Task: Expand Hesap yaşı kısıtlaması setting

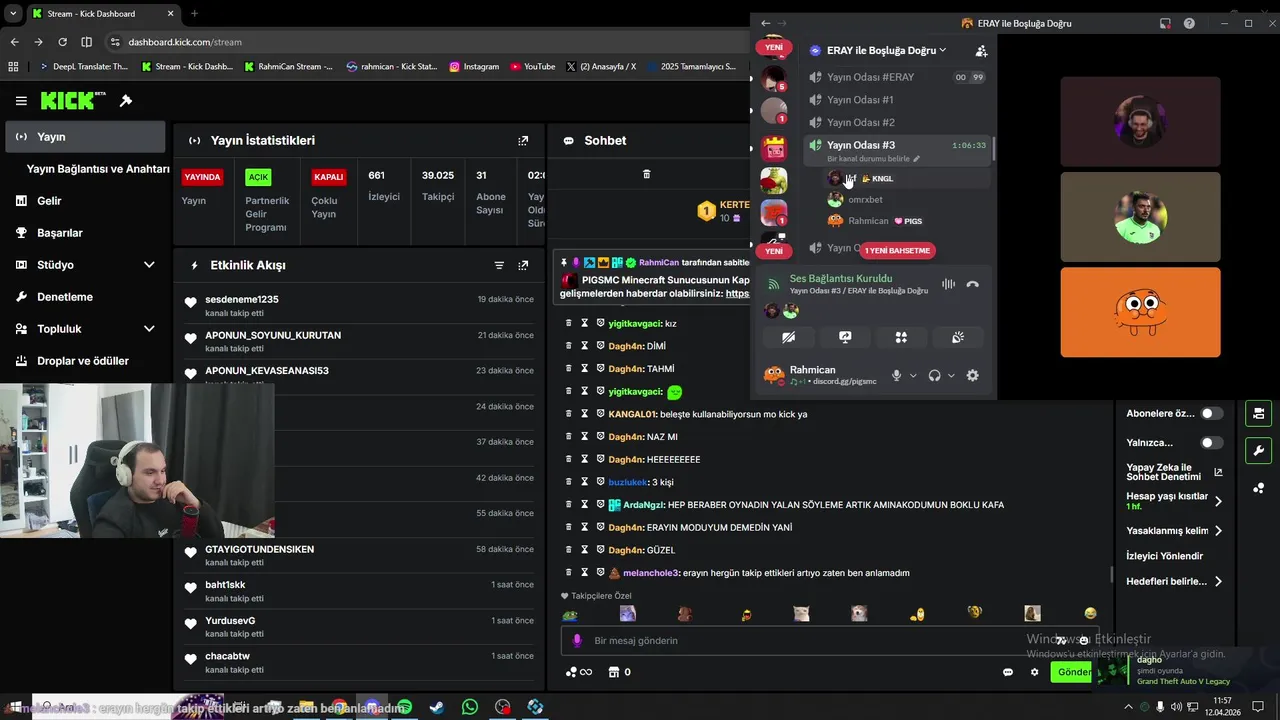Action: pos(1217,501)
